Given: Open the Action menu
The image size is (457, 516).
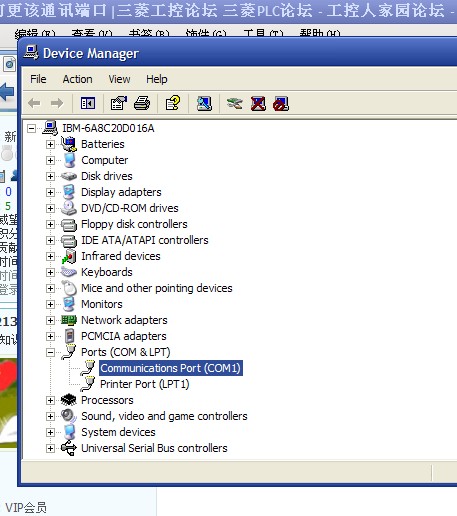Looking at the screenshot, I should (x=77, y=79).
